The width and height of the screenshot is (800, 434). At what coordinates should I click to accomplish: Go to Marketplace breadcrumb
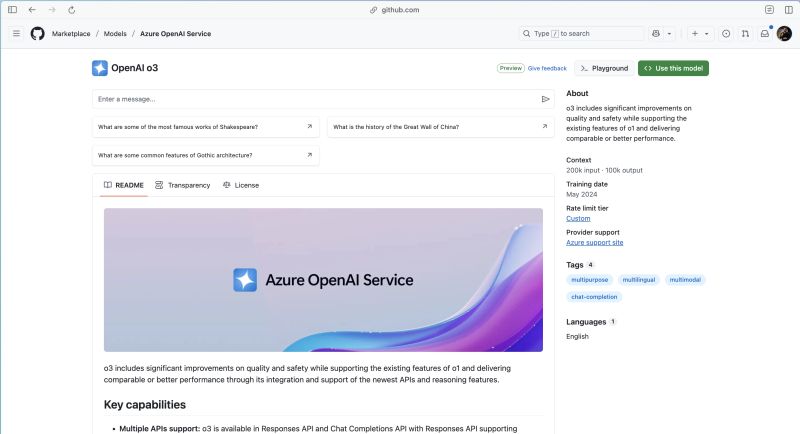[71, 34]
